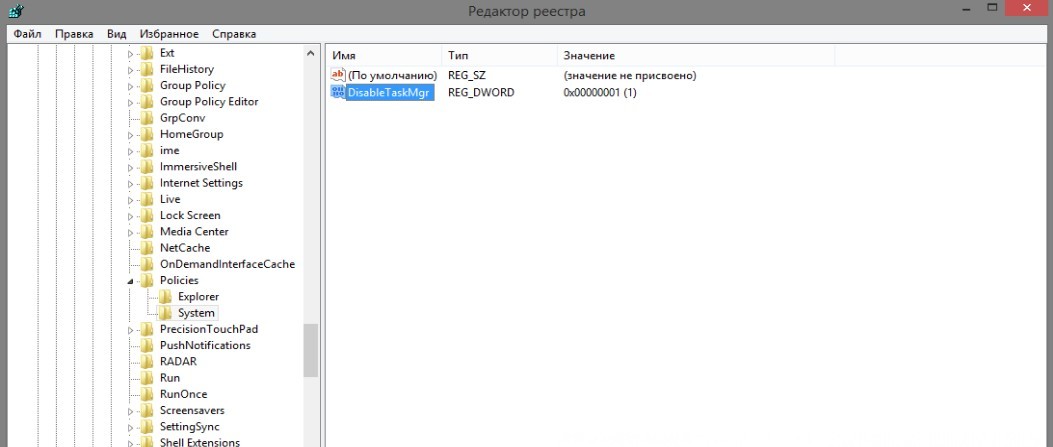Click the Internet Settings folder icon
Screen dimensions: 1053x447
coord(147,183)
